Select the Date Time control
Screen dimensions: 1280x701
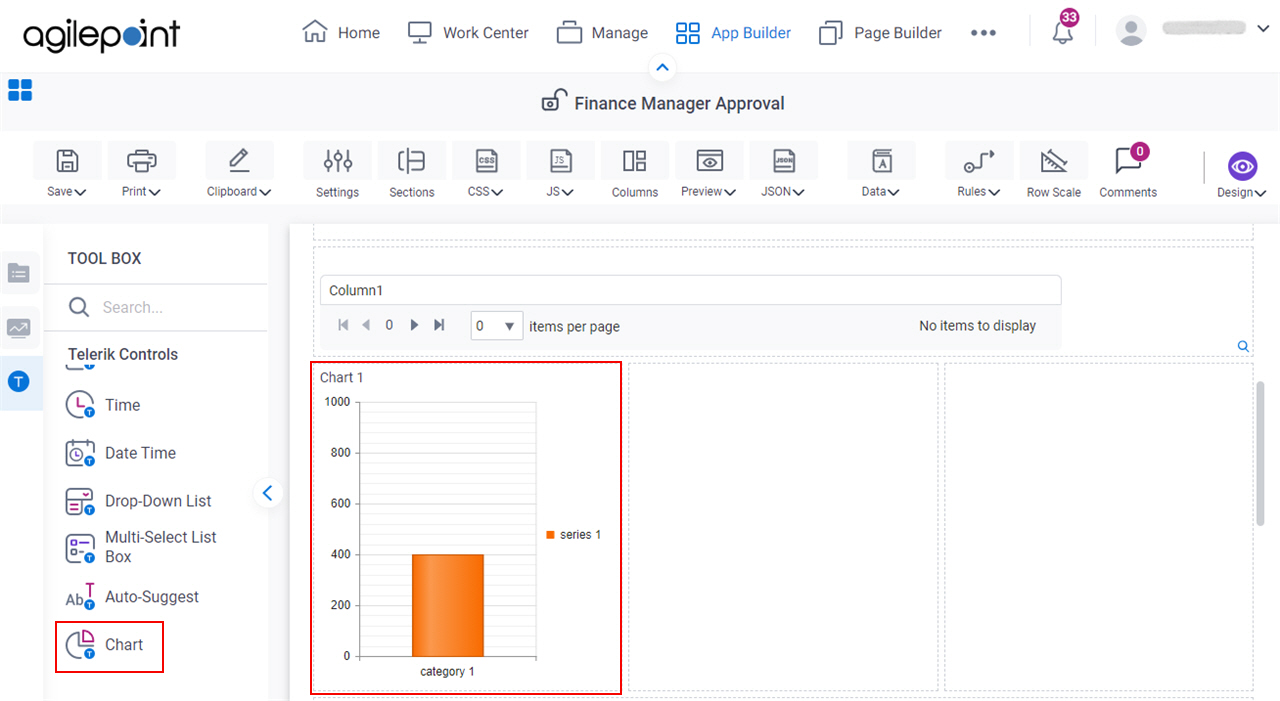click(x=122, y=453)
